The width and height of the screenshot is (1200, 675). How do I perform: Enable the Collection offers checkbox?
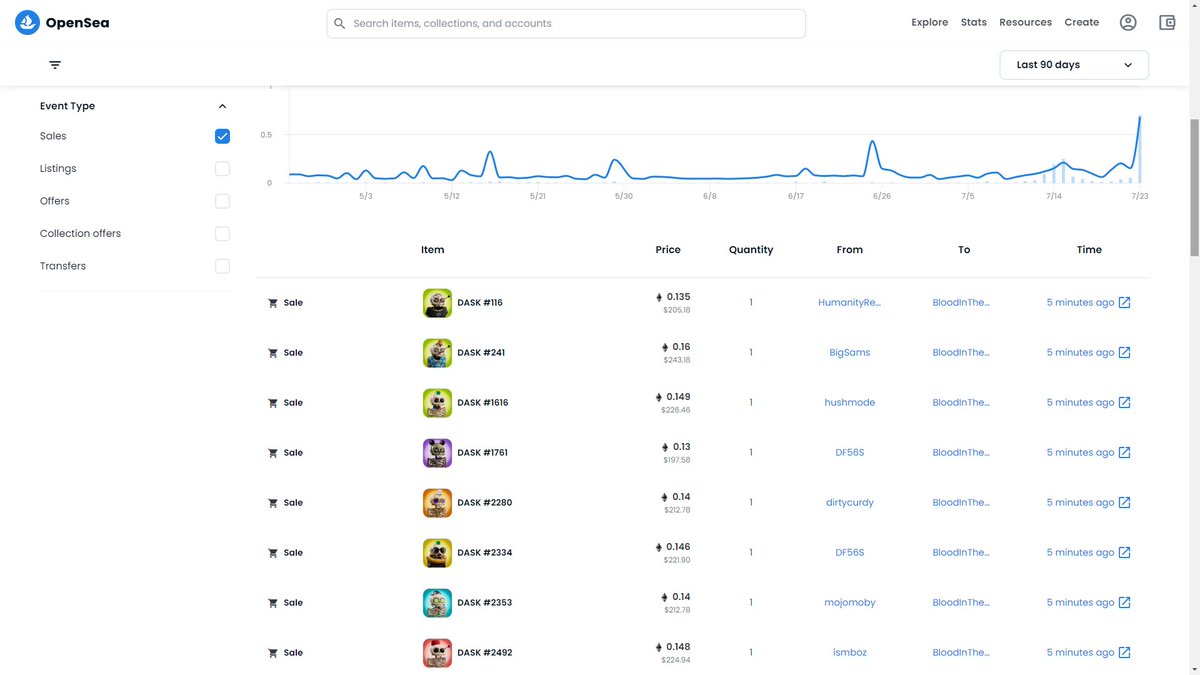pyautogui.click(x=222, y=234)
